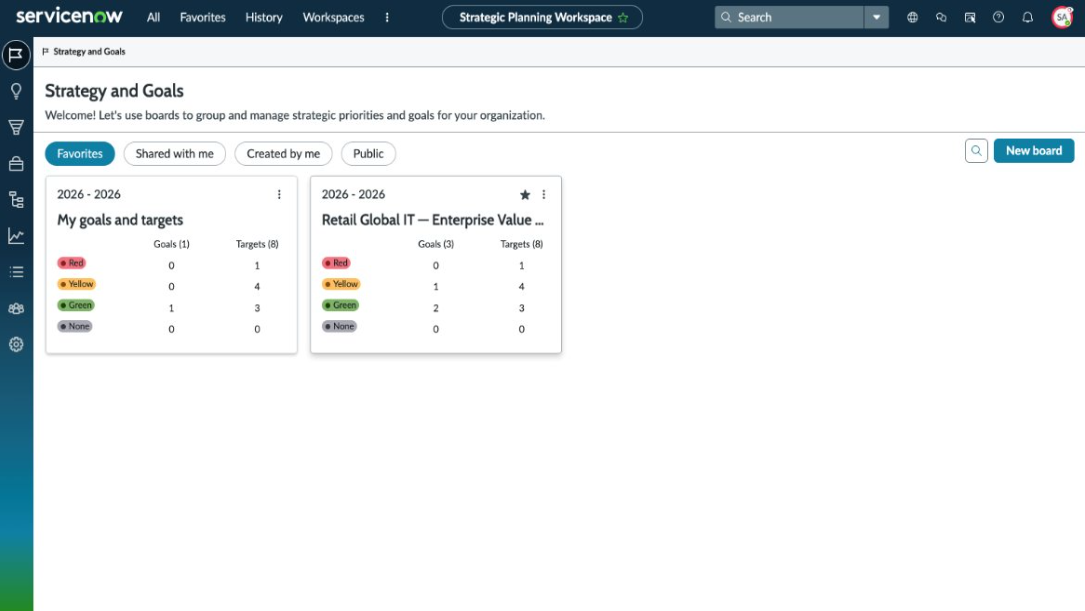Open the Workspaces menu
This screenshot has height=611, width=1085.
click(333, 17)
